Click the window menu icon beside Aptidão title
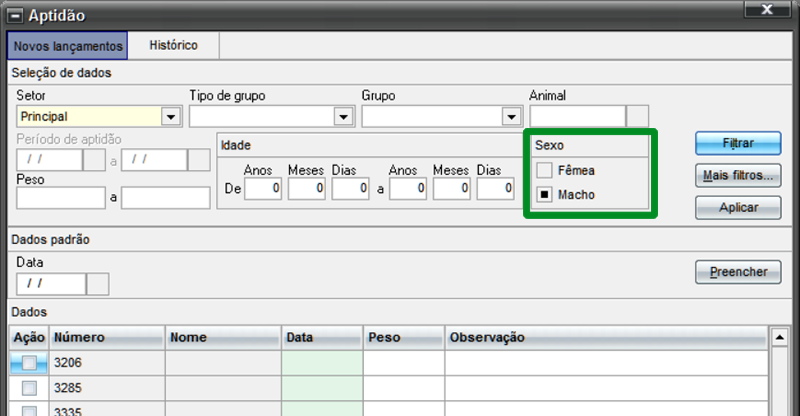This screenshot has width=800, height=416. 15,16
